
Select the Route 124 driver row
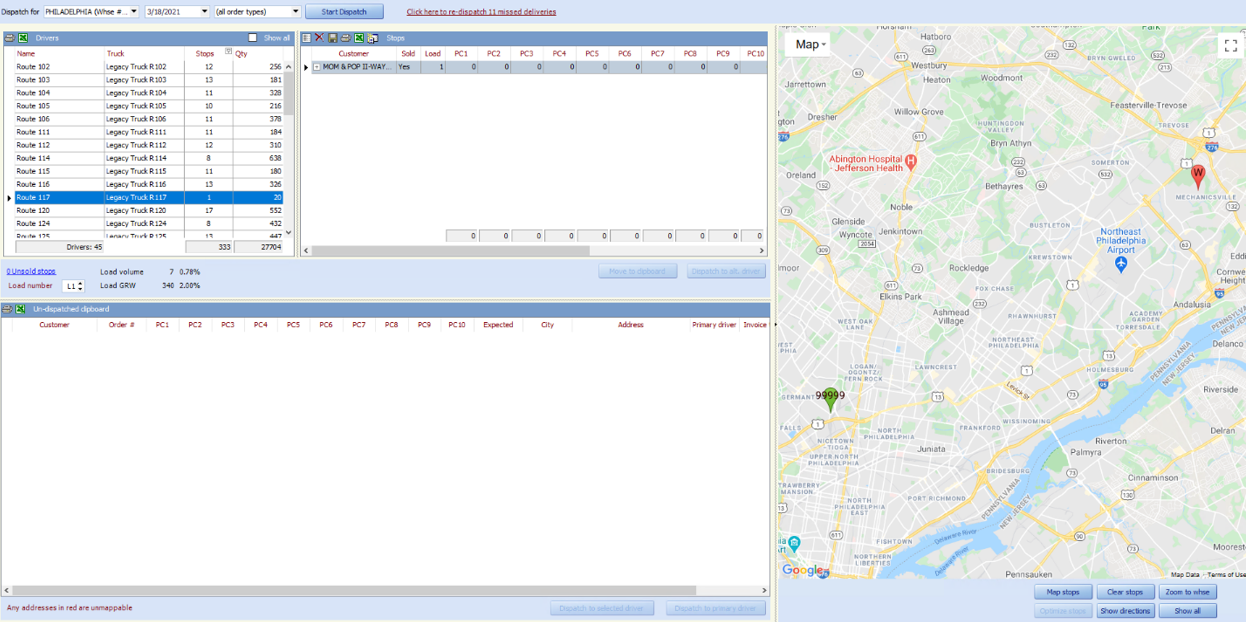click(148, 223)
